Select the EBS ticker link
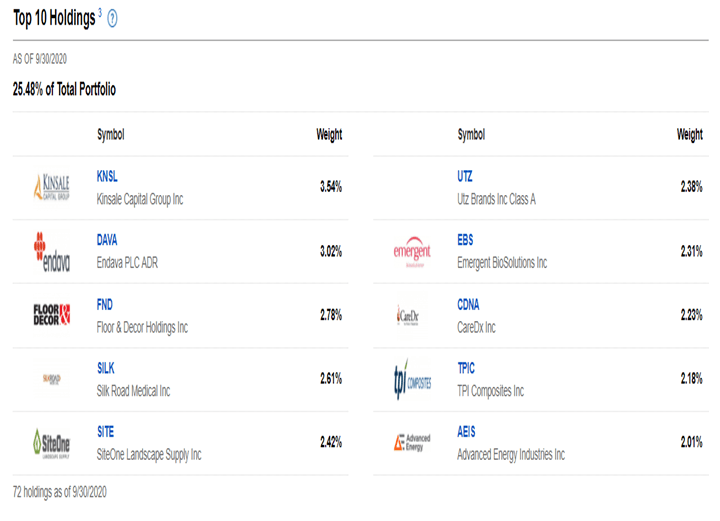The height and width of the screenshot is (521, 720). [466, 240]
